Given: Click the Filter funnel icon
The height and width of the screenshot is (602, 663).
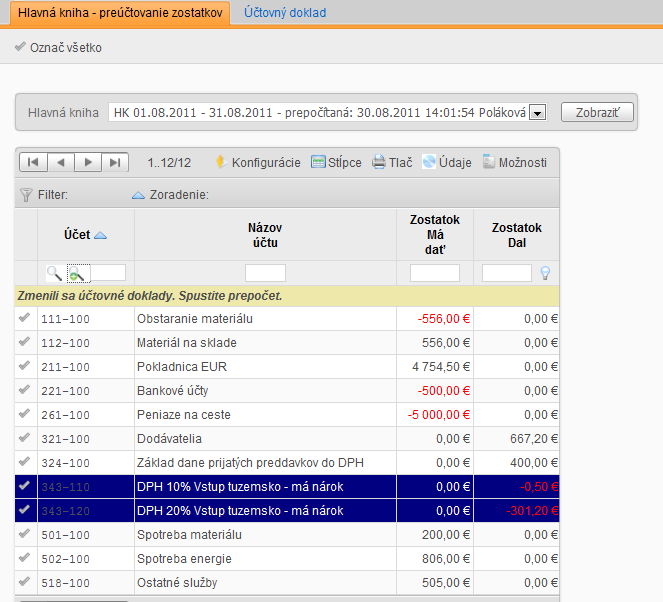Looking at the screenshot, I should (26, 195).
